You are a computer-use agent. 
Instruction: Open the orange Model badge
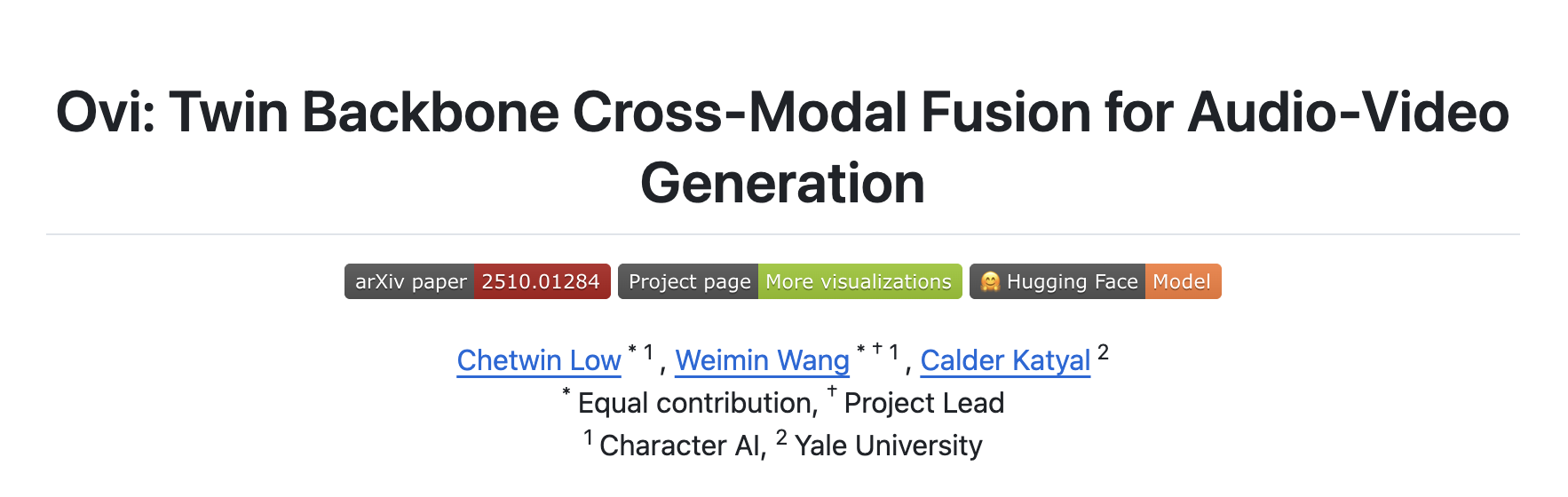point(1182,282)
